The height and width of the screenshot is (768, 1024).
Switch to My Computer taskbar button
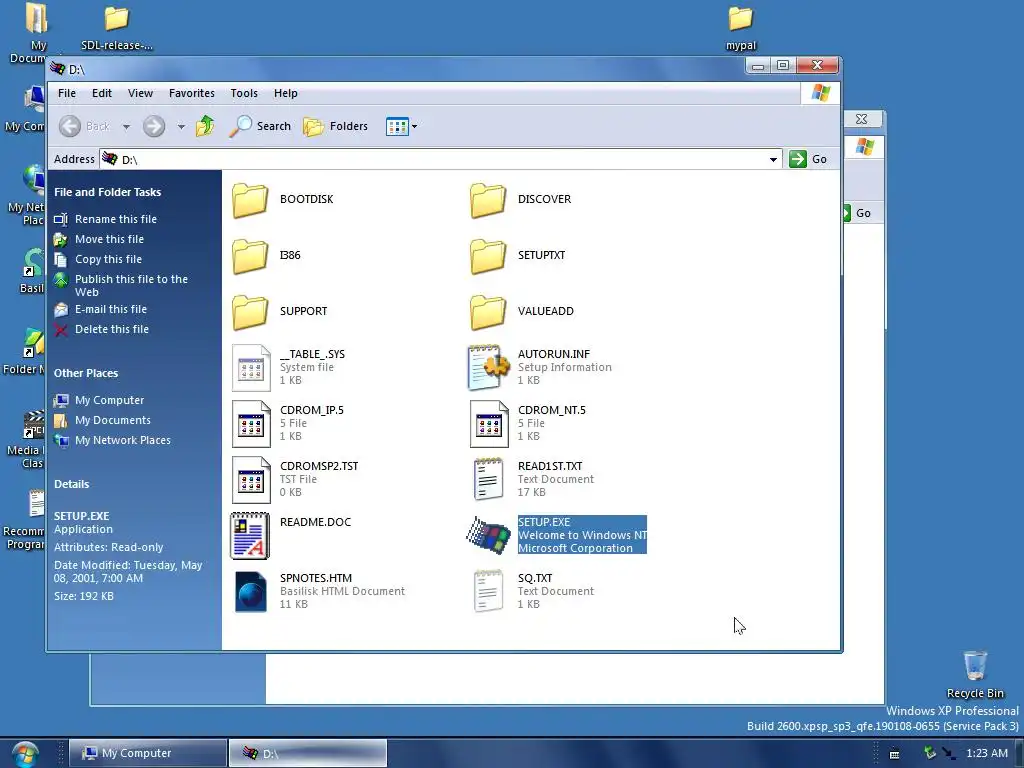click(148, 754)
